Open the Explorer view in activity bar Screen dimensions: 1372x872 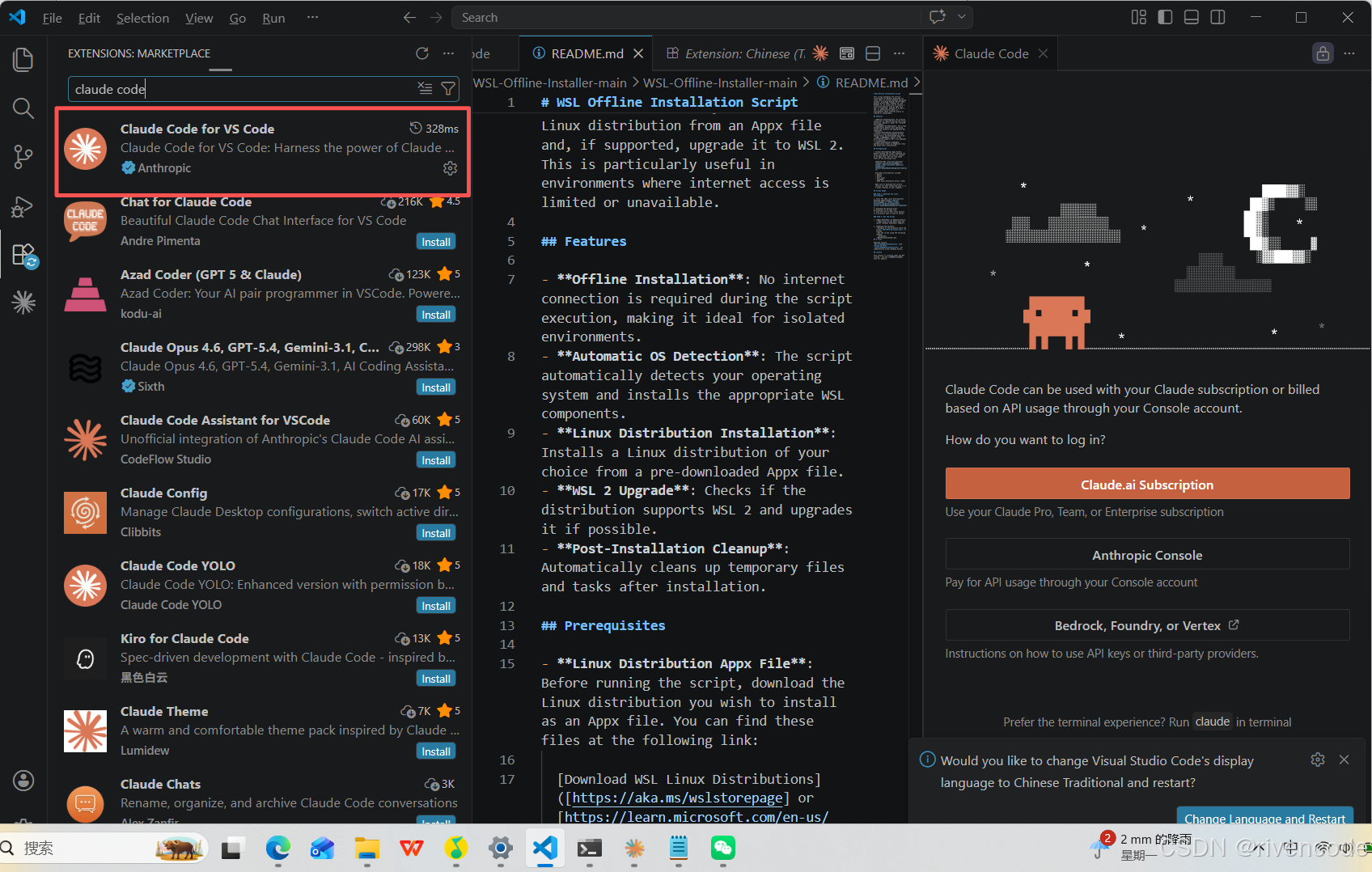click(x=23, y=59)
